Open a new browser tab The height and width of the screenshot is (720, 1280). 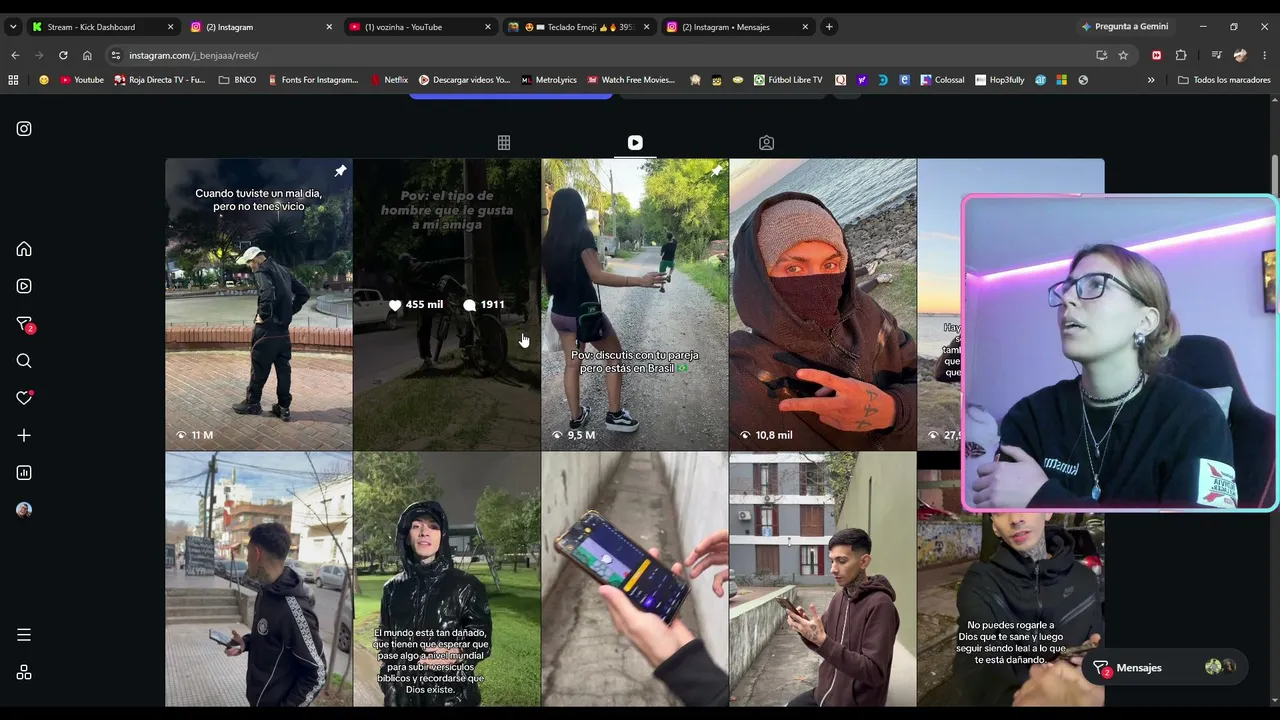(829, 27)
